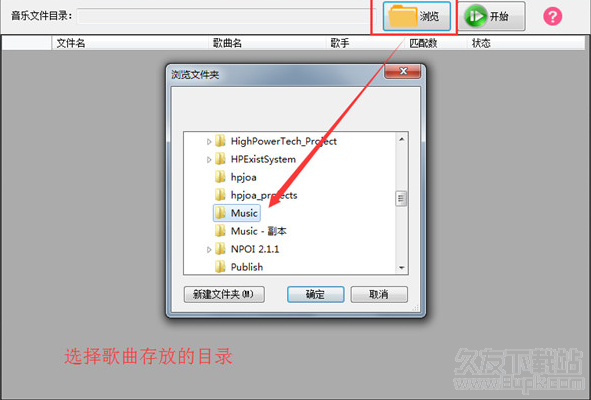Click the music directory (音乐文件目录) input field
The image size is (591, 400).
coord(227,16)
